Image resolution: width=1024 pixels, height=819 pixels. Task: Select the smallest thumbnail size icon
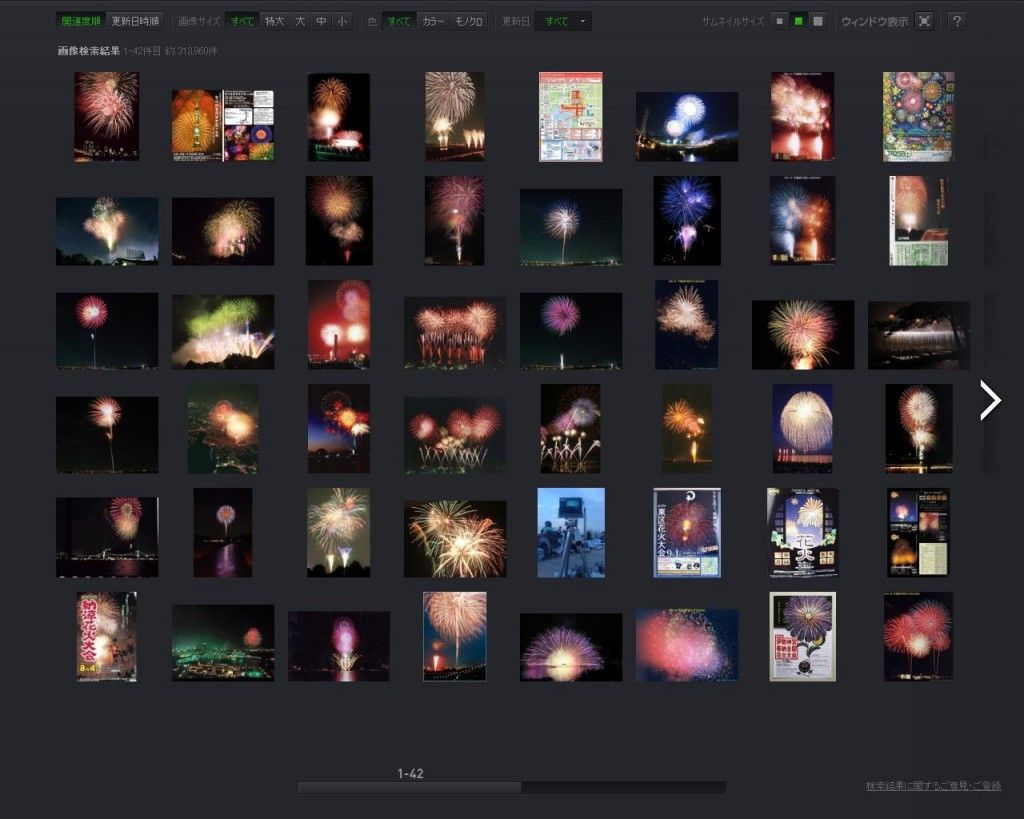[x=779, y=22]
